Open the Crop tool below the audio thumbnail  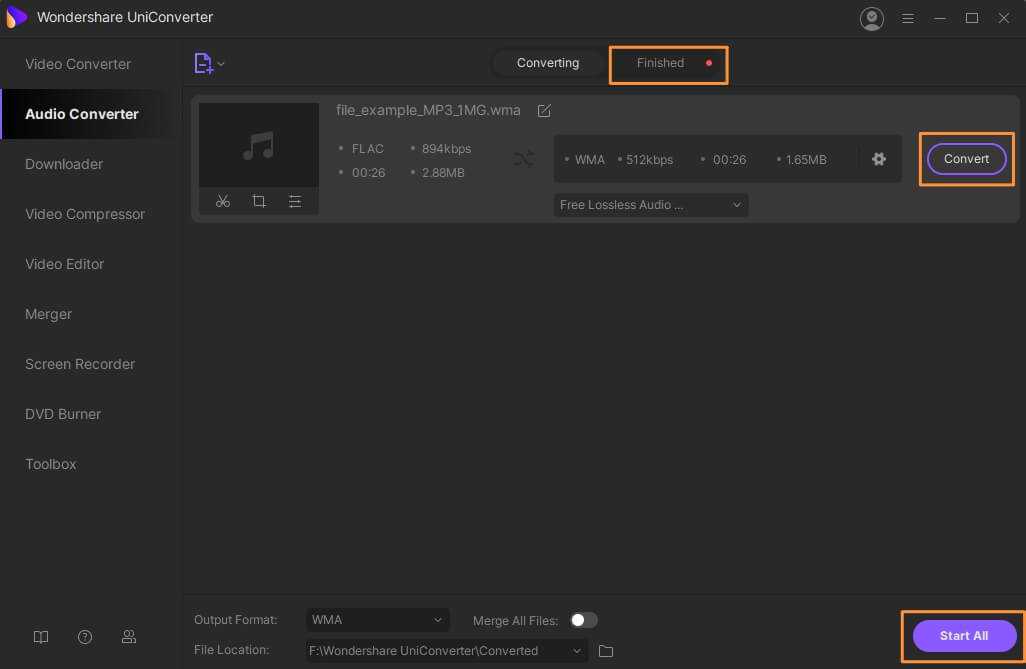tap(259, 200)
